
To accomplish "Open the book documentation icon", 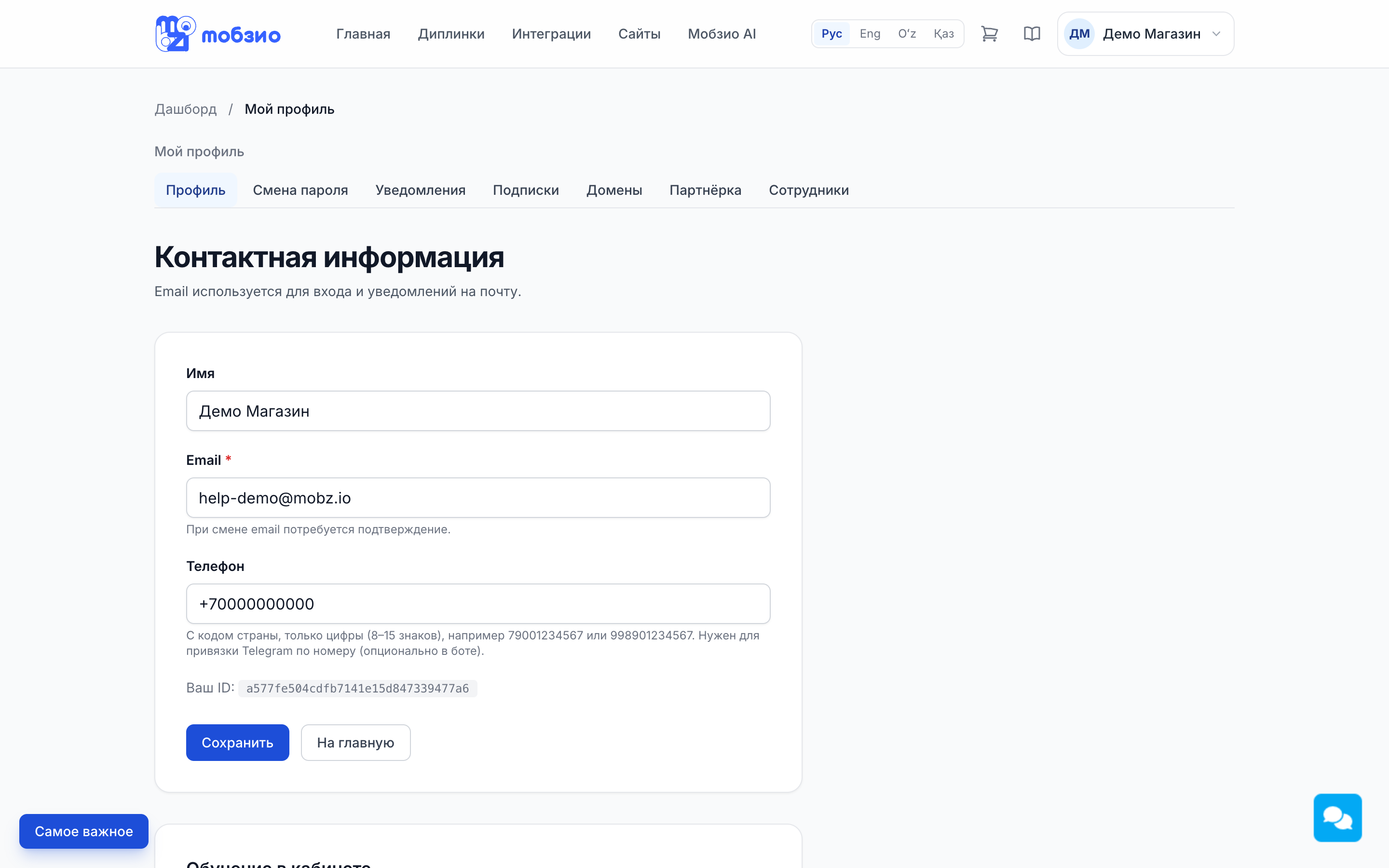I will (x=1032, y=34).
